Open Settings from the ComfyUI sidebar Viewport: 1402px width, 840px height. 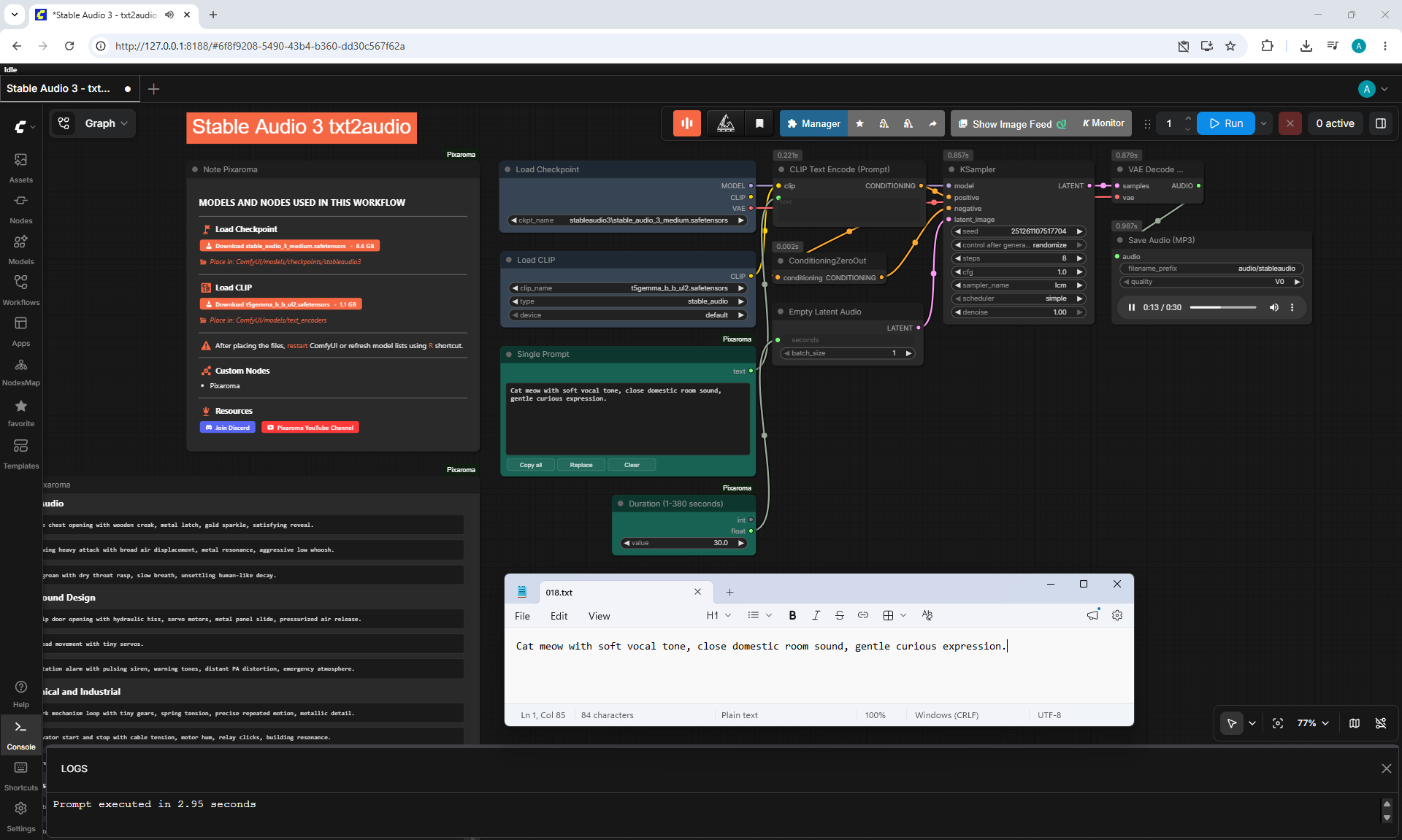click(20, 817)
